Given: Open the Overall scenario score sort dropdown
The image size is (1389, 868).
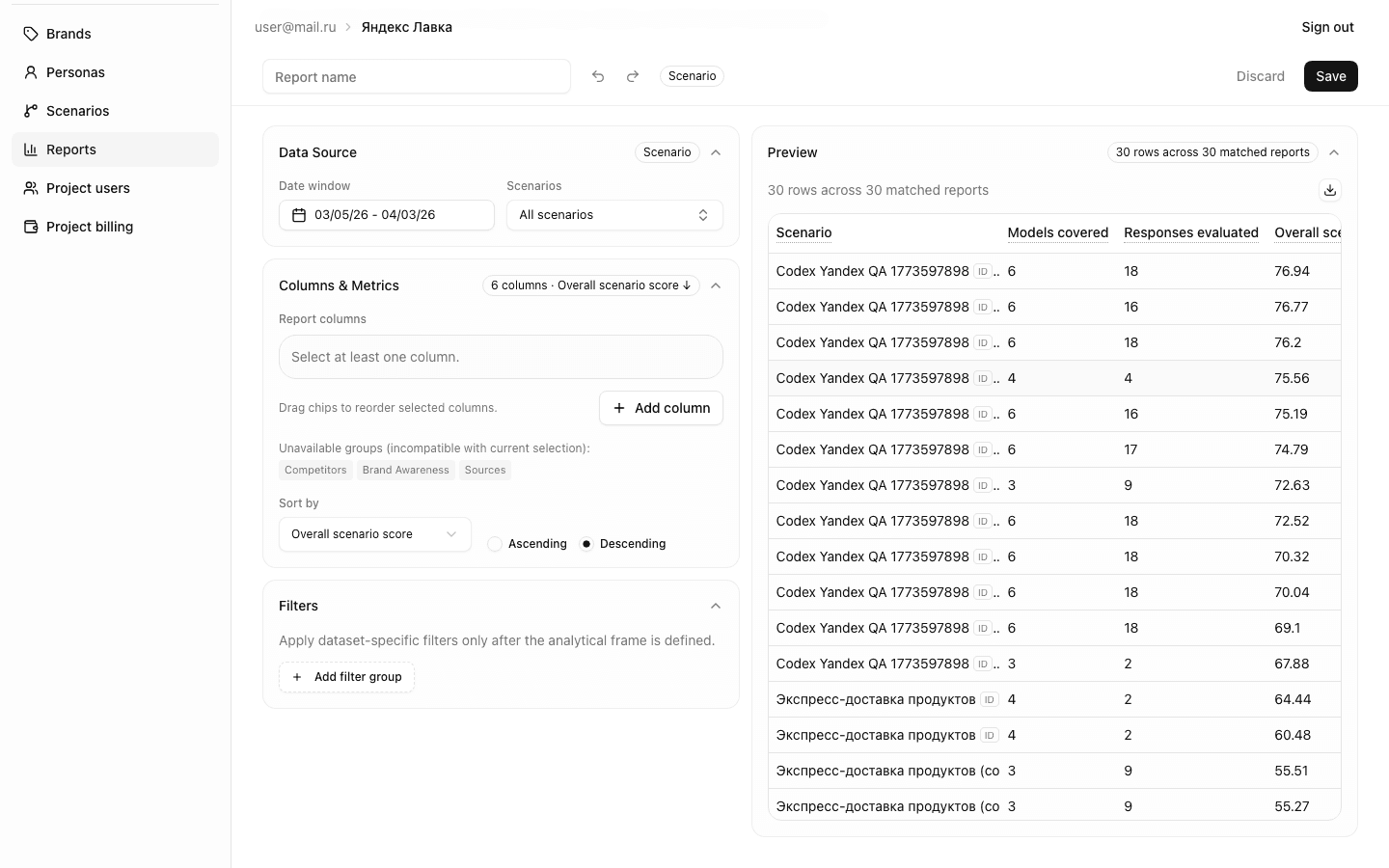Looking at the screenshot, I should tap(374, 533).
